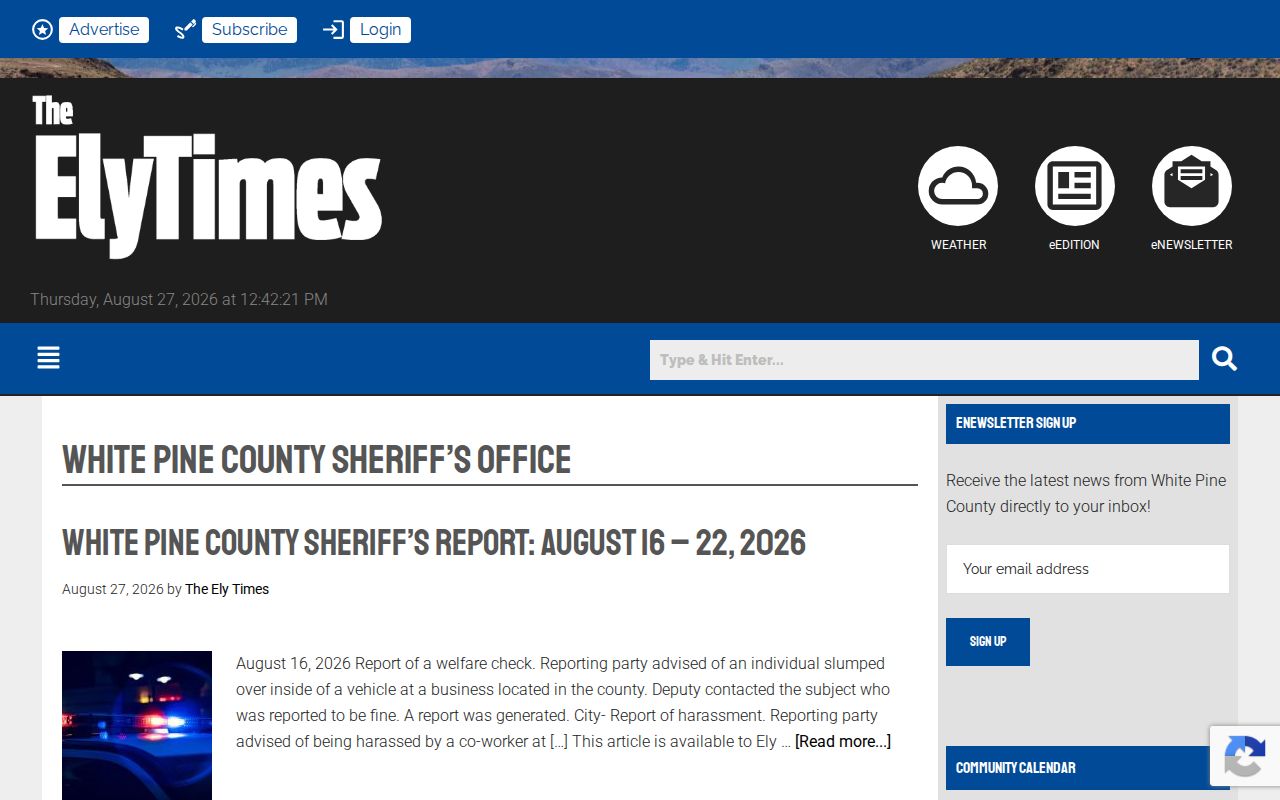Click the White Pine County Sheriff's Office heading
Screen dimensions: 1280x800
(316, 460)
